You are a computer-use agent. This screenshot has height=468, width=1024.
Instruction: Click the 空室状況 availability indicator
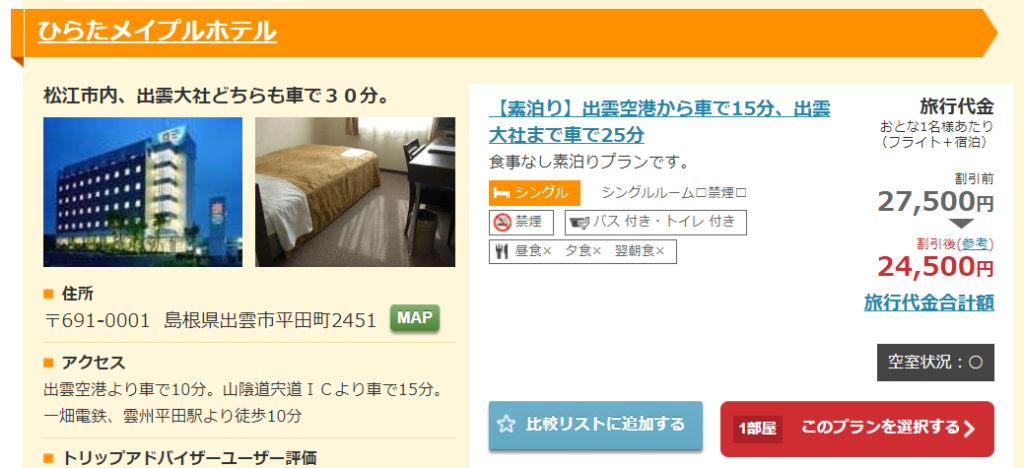click(x=935, y=362)
